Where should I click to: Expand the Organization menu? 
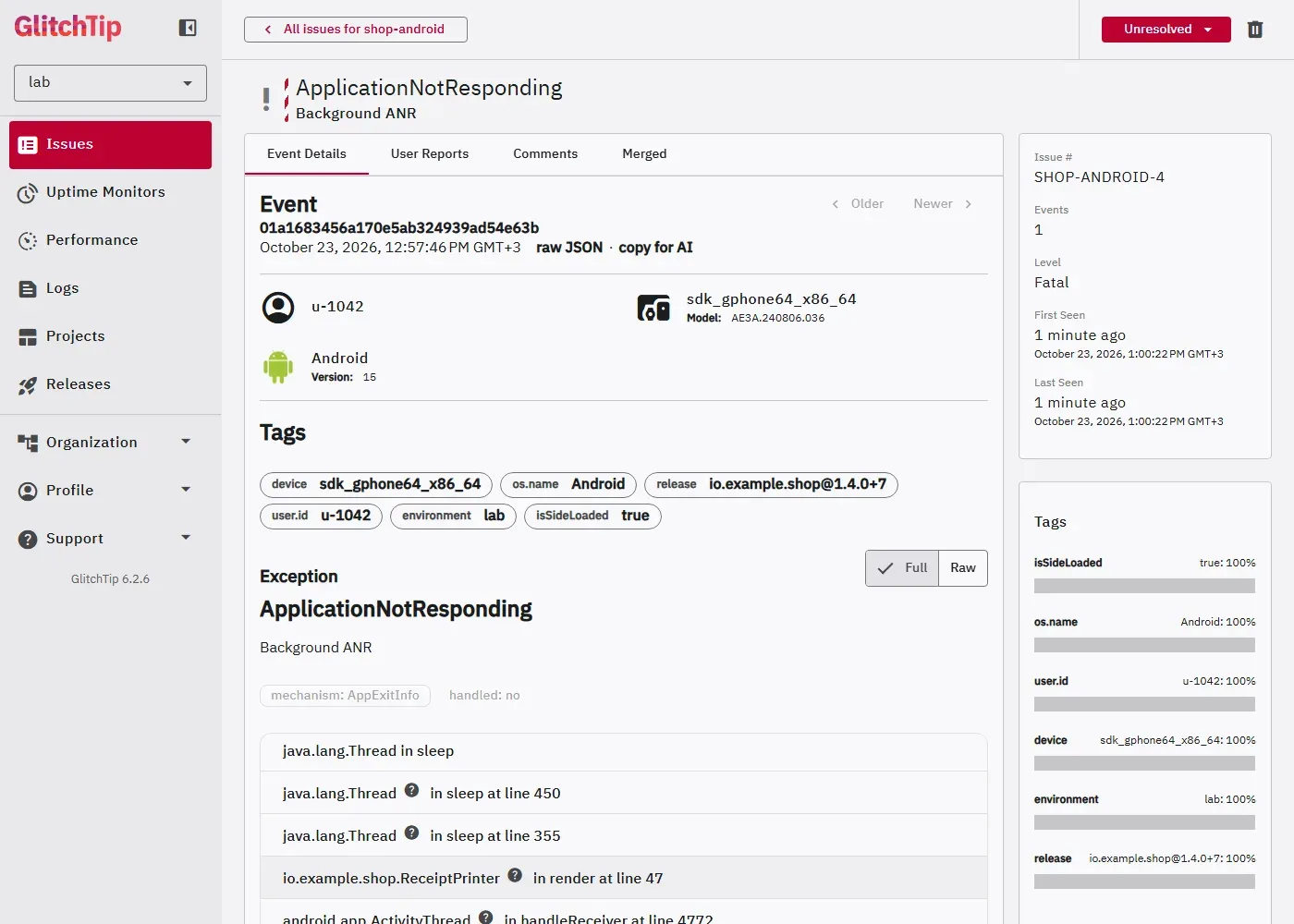110,443
